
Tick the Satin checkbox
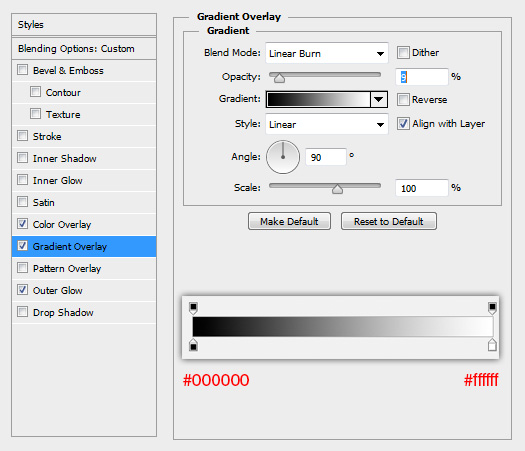(x=22, y=202)
